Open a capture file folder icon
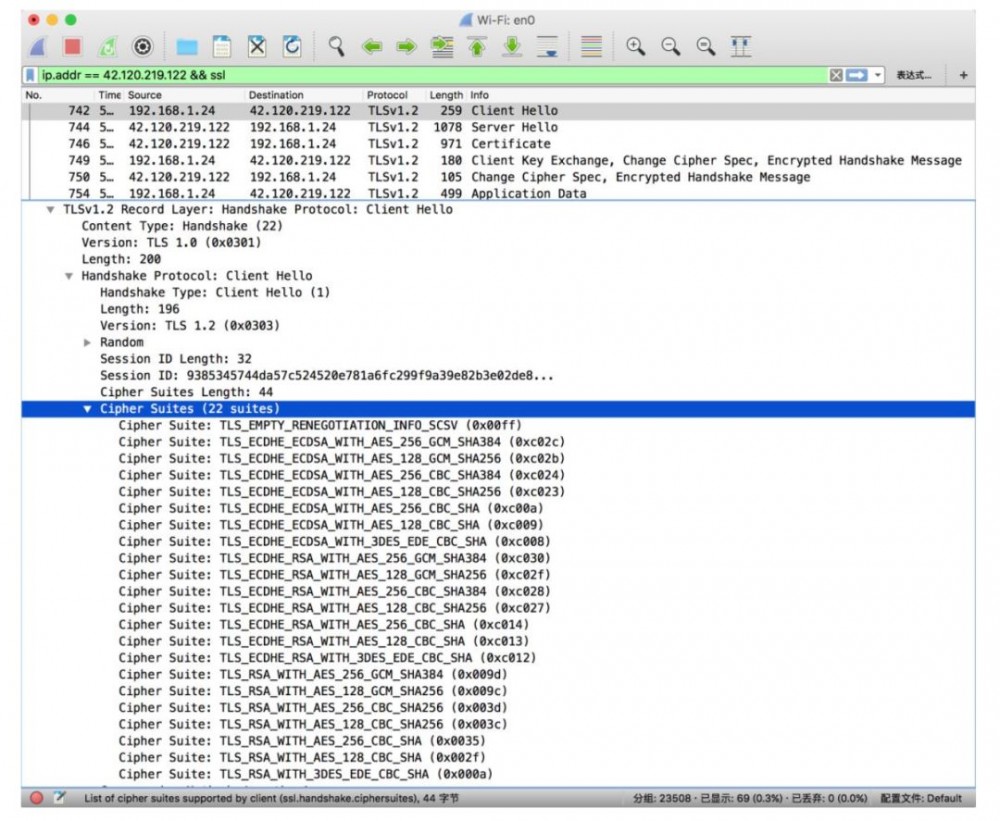The width and height of the screenshot is (1000, 821). (x=187, y=46)
